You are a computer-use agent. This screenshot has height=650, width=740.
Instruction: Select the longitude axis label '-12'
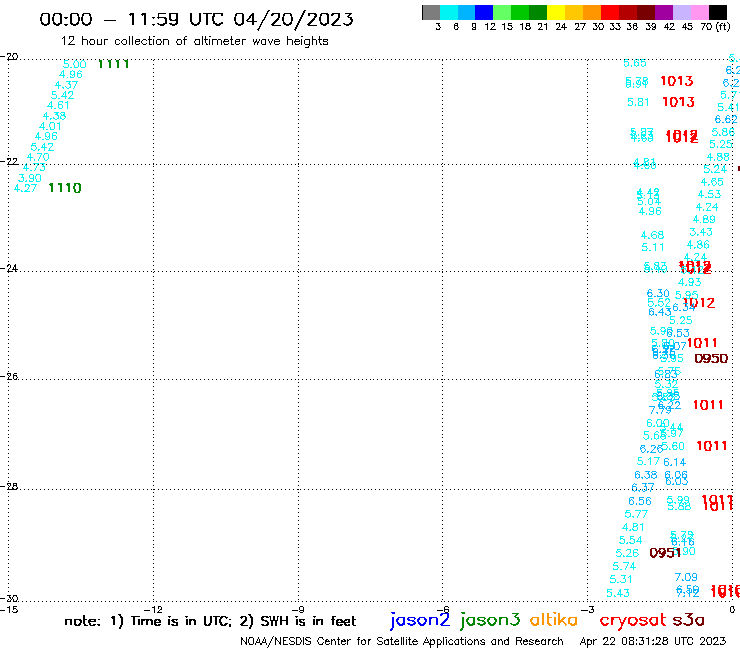153,609
